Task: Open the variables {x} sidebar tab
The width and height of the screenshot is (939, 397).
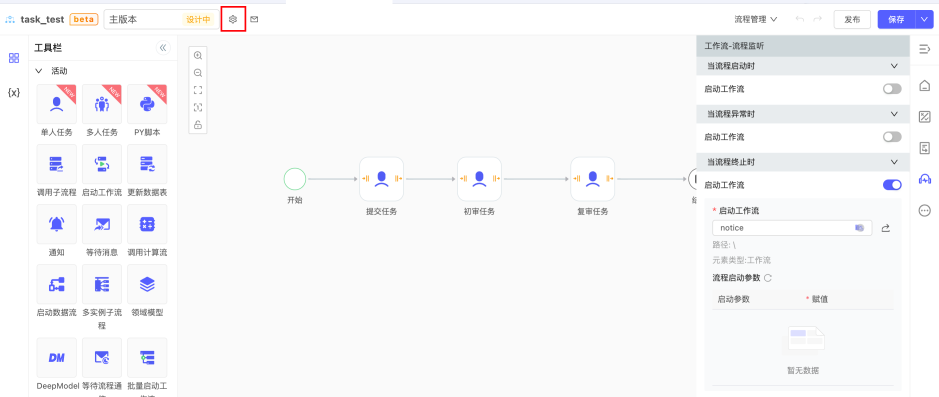Action: tap(14, 92)
